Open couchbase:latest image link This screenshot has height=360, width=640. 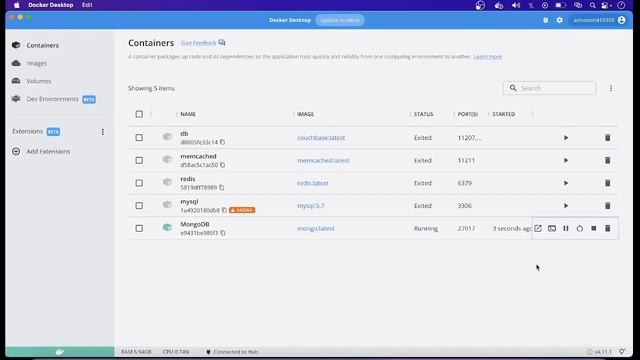(x=321, y=138)
